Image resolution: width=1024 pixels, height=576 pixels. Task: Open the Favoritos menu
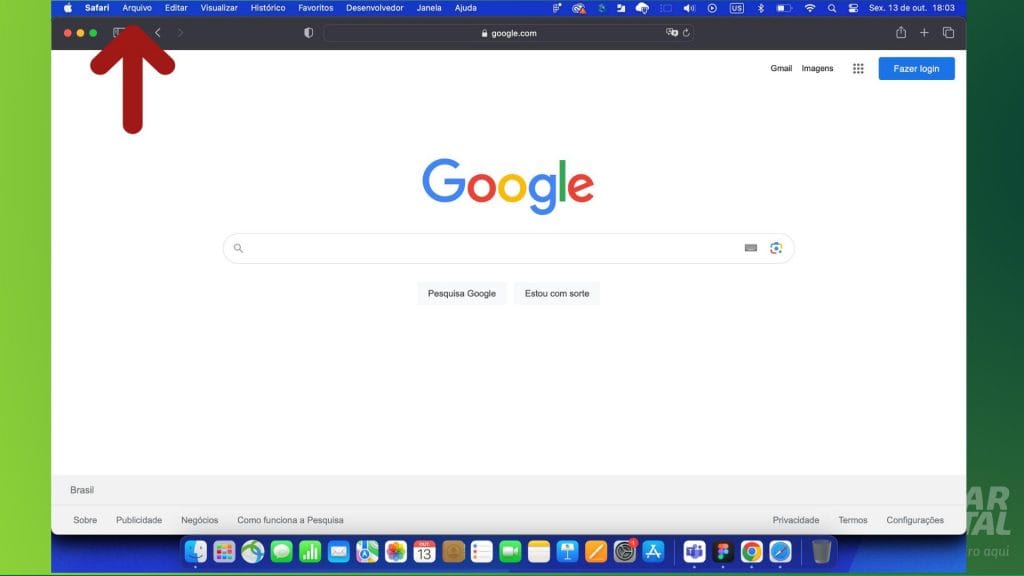coord(315,8)
